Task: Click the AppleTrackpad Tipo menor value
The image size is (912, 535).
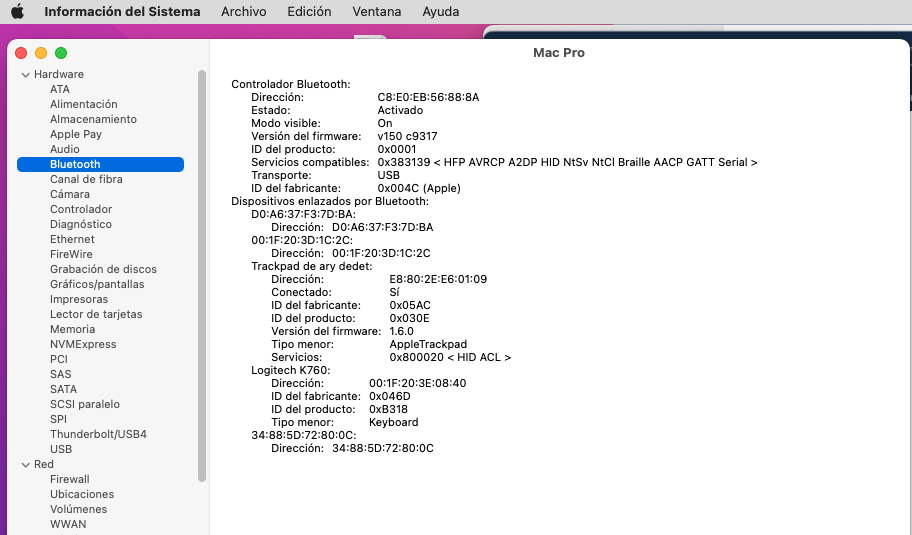Action: (x=428, y=344)
